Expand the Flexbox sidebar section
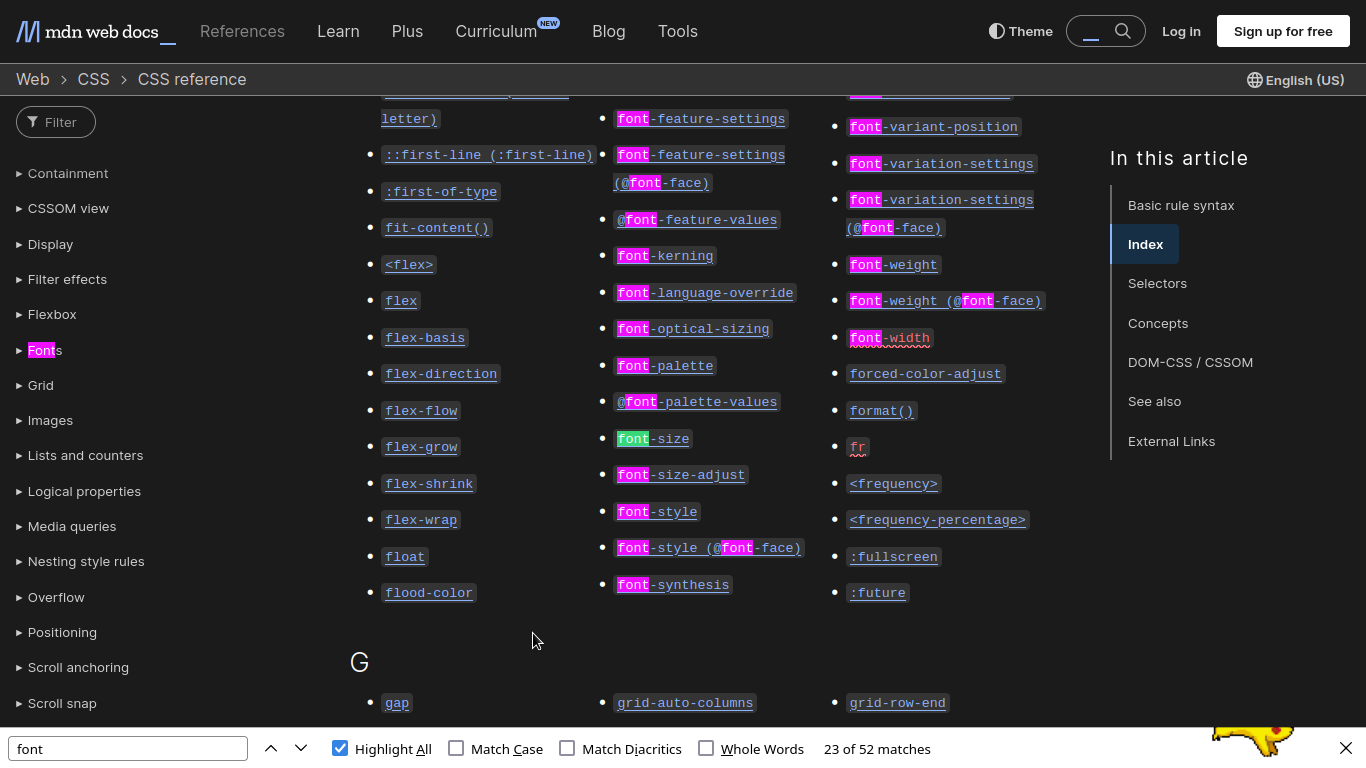1366x768 pixels. [52, 315]
